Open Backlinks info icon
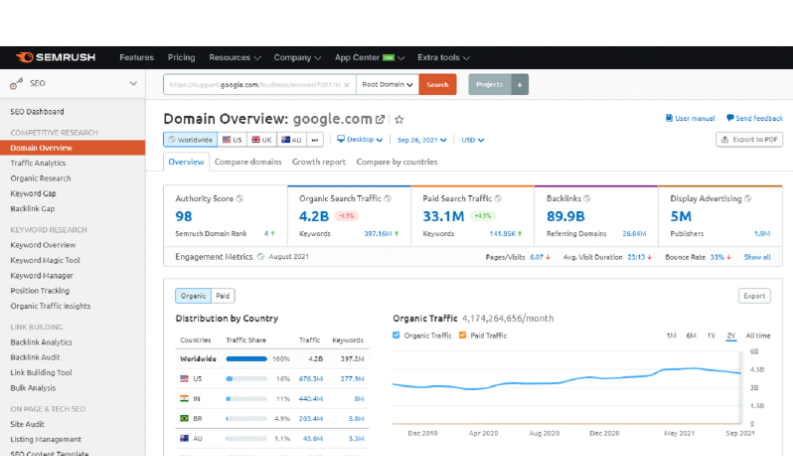Screen dimensions: 793x456 [587, 199]
